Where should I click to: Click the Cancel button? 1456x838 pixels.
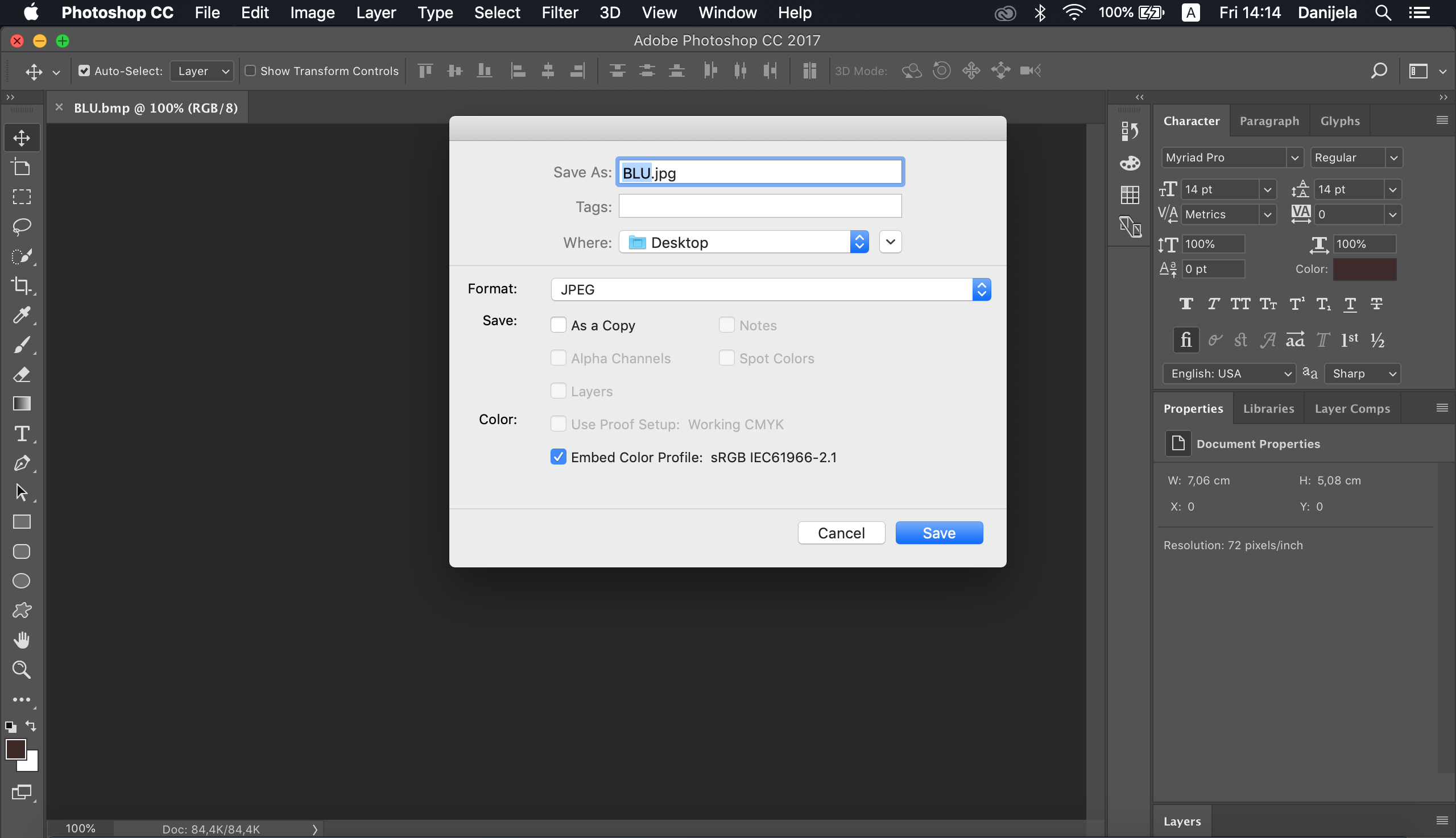point(841,533)
